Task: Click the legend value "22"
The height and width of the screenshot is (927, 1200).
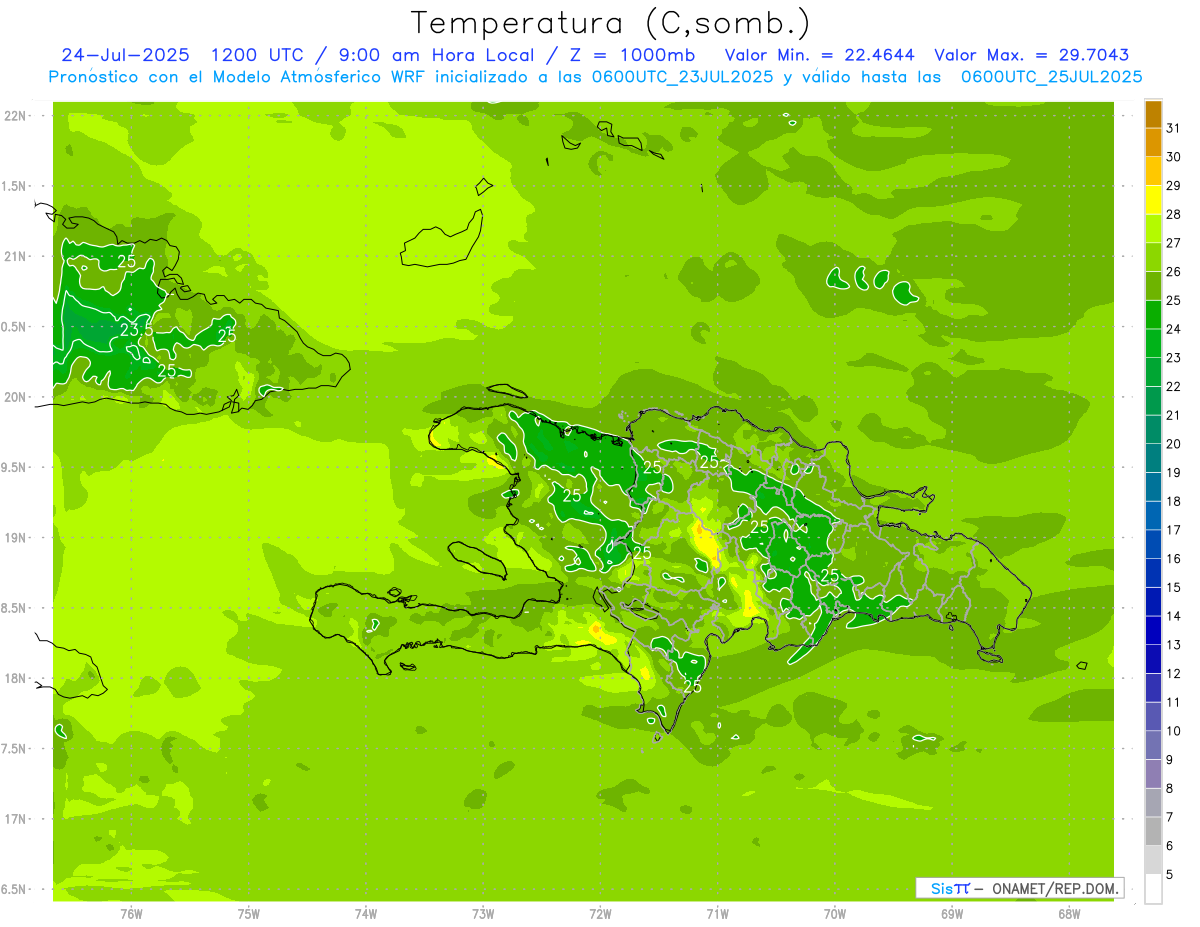Action: click(x=1173, y=386)
